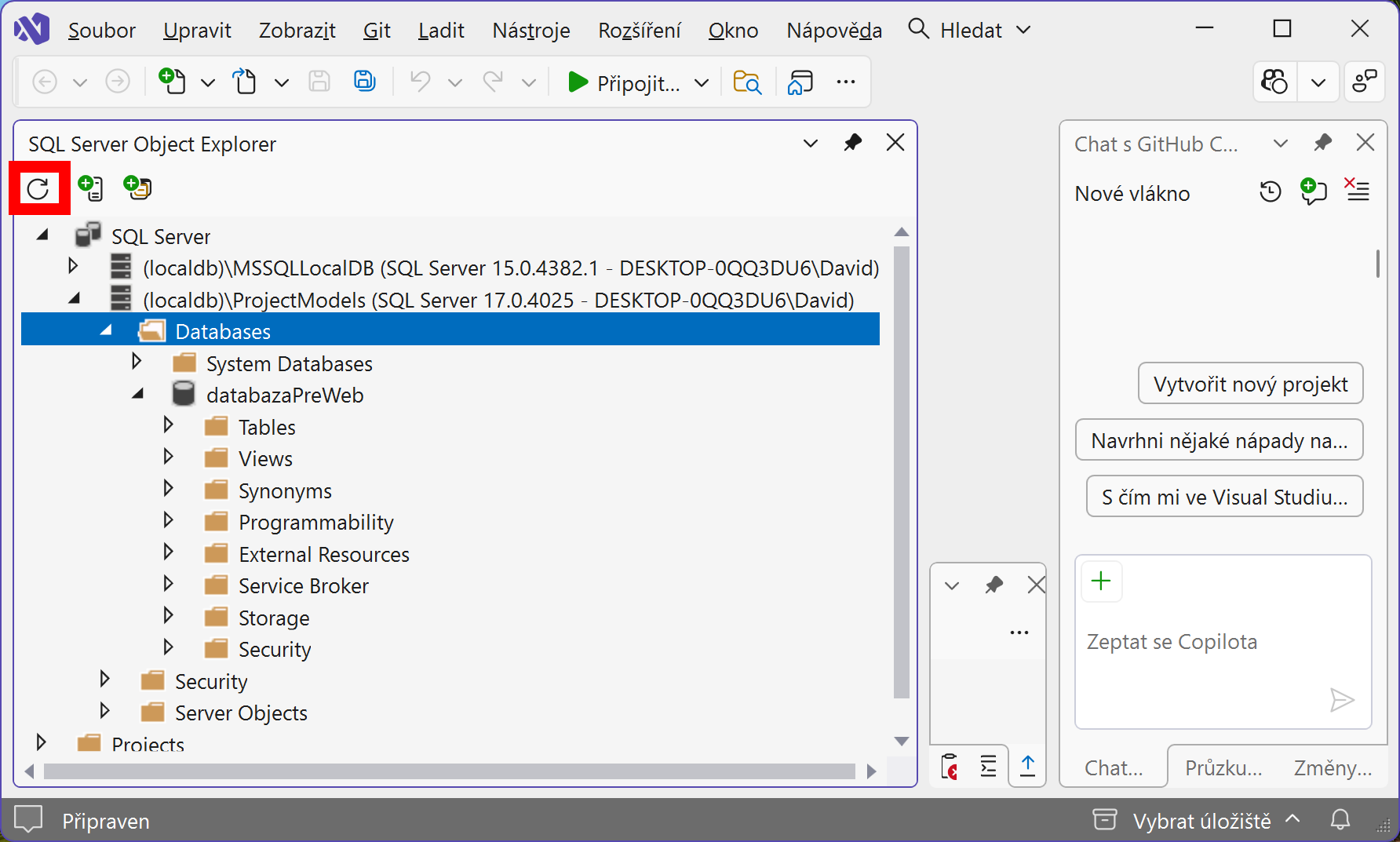Click the Save All icon
Viewport: 1400px width, 842px height.
coord(365,82)
